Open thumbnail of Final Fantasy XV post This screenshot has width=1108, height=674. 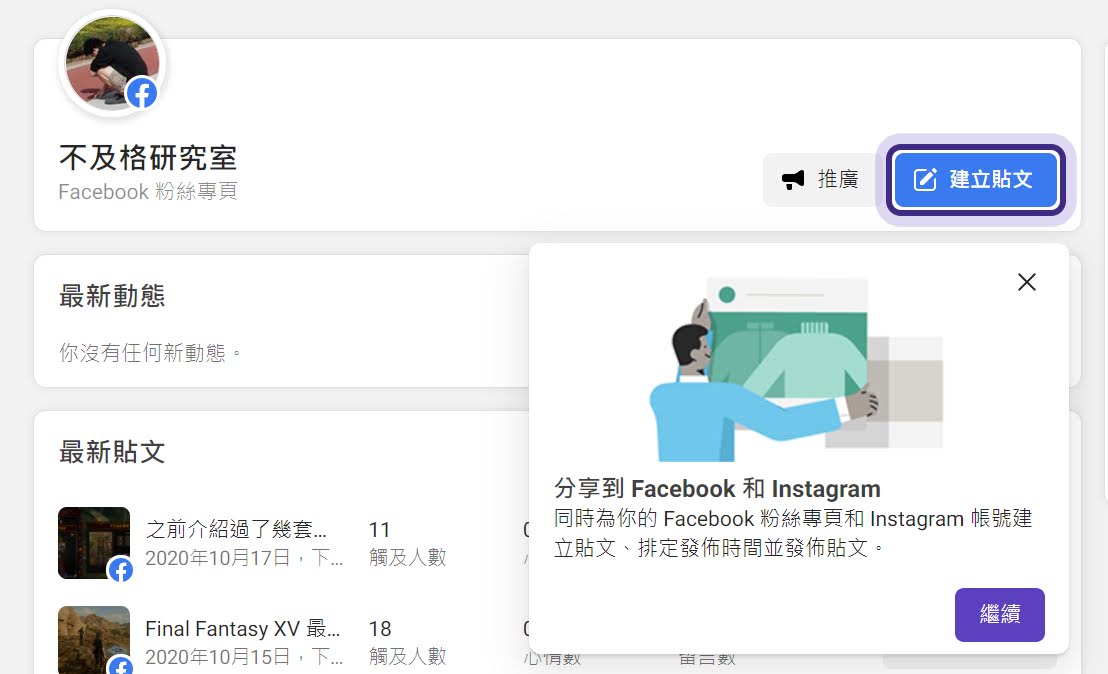coord(94,639)
